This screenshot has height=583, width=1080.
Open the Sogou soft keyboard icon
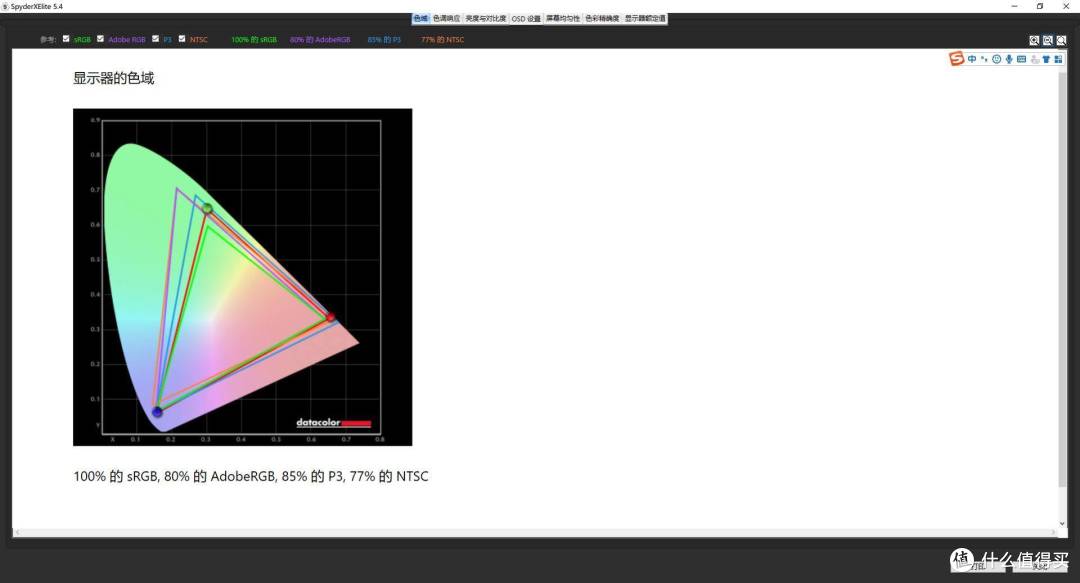pyautogui.click(x=1021, y=59)
